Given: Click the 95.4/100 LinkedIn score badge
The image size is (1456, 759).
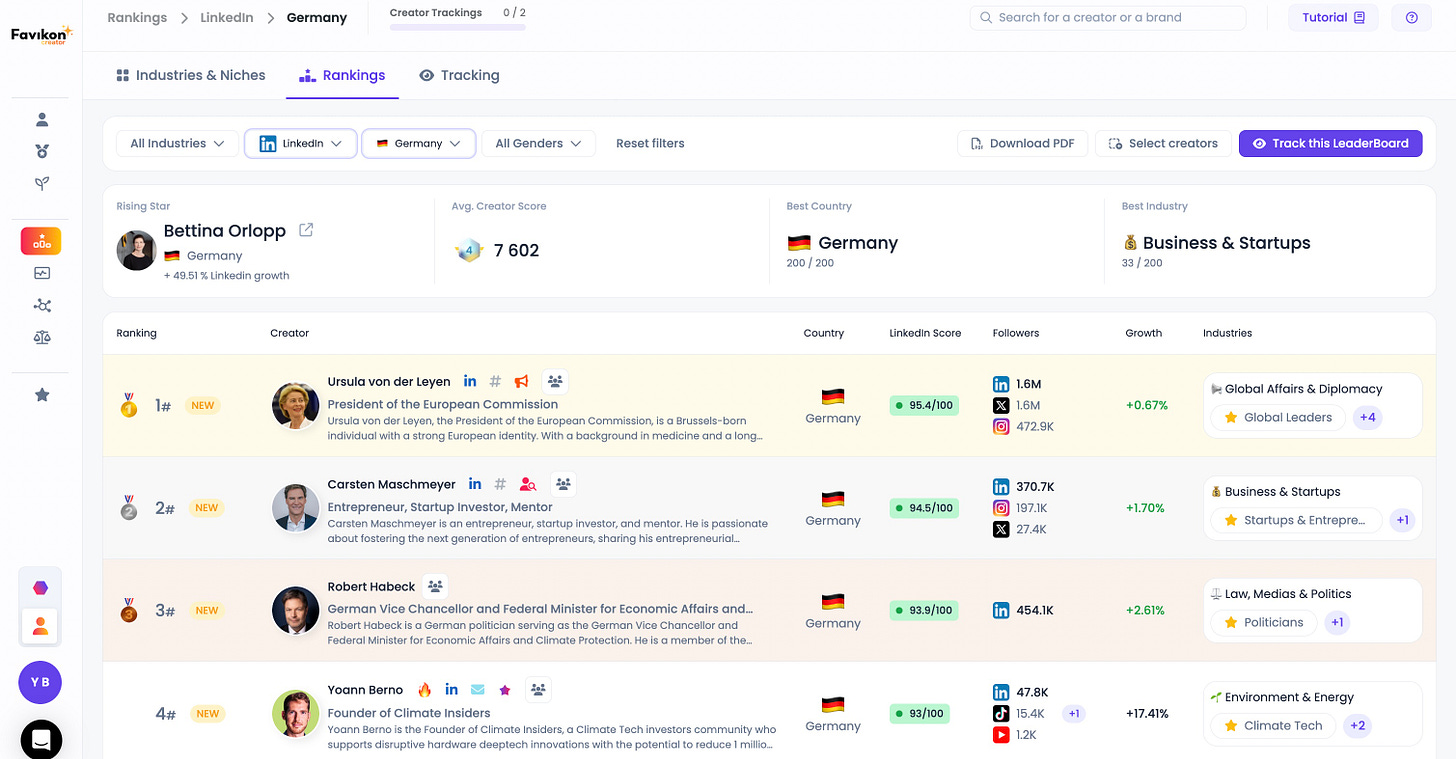Looking at the screenshot, I should 924,405.
